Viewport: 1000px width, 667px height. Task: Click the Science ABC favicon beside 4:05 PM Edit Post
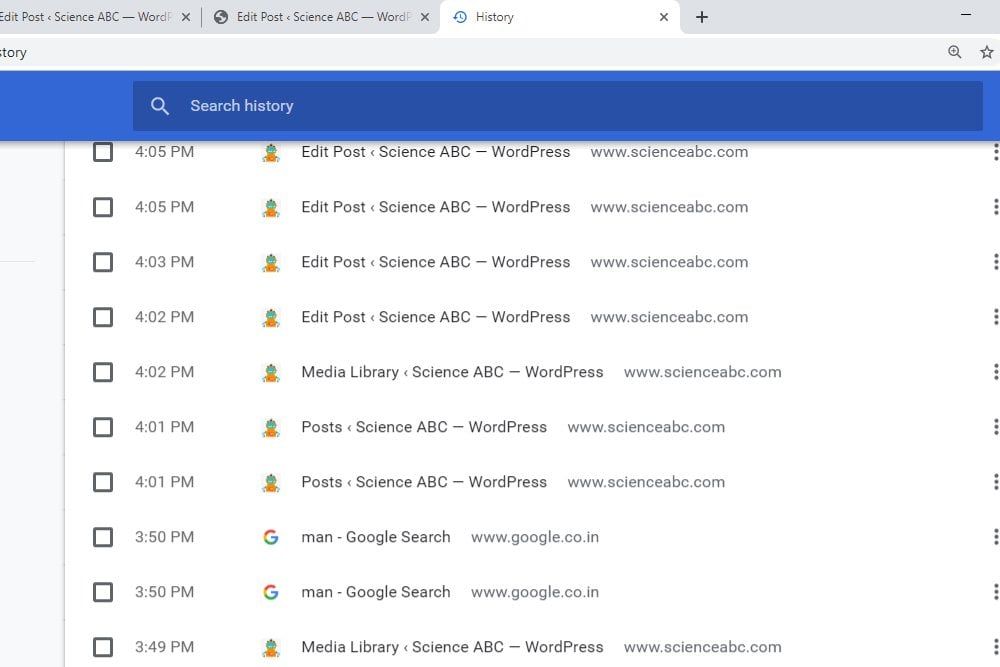point(270,152)
